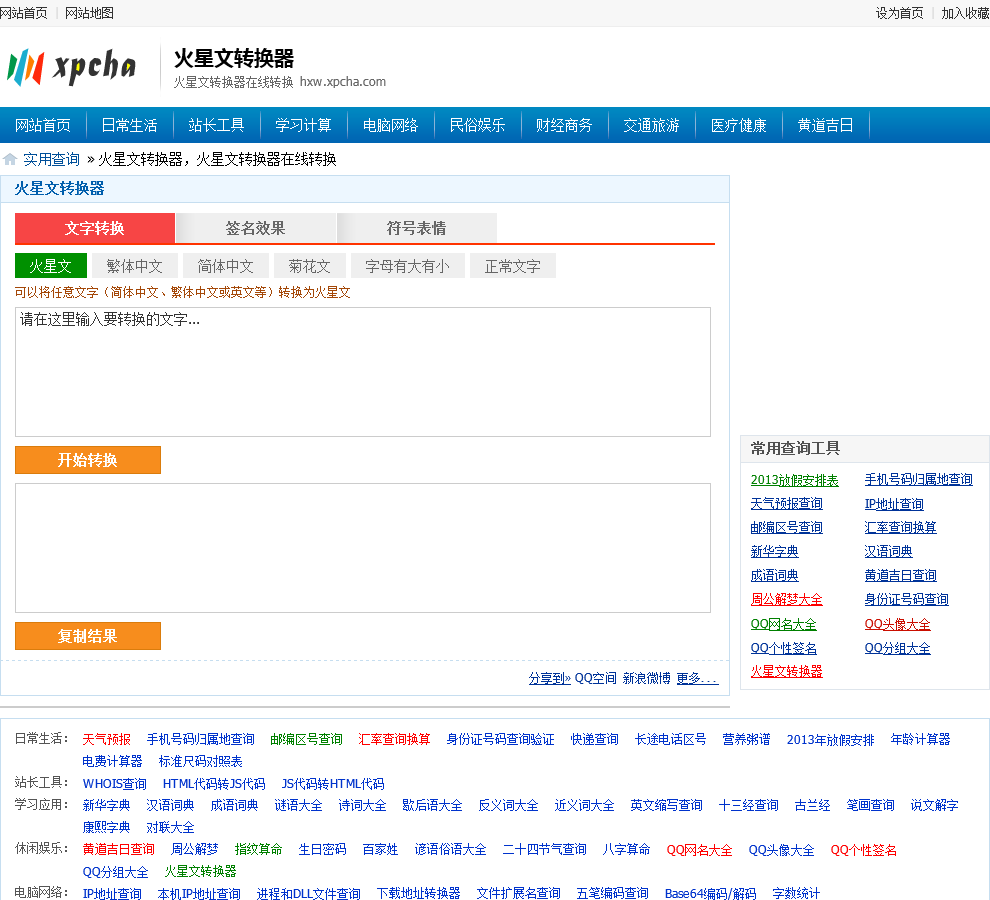
Task: Open the 符号表情 tab
Action: coord(416,228)
